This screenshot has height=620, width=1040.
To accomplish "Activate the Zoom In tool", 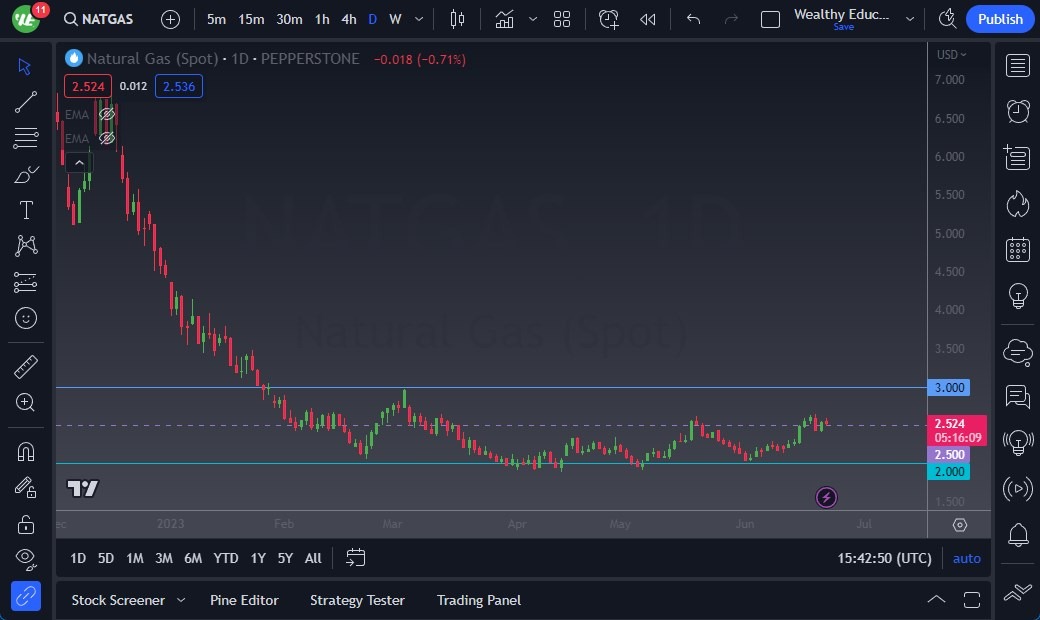I will 25,403.
